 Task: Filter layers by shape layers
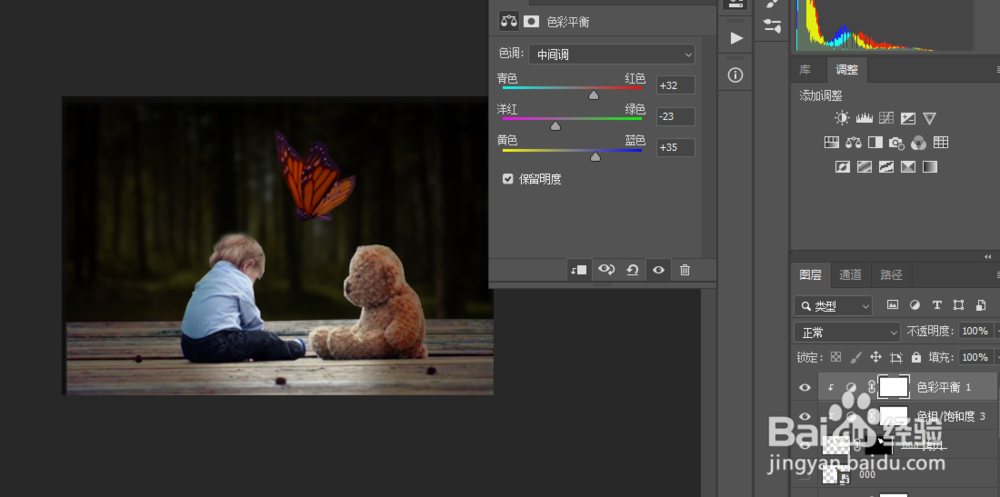coord(959,305)
